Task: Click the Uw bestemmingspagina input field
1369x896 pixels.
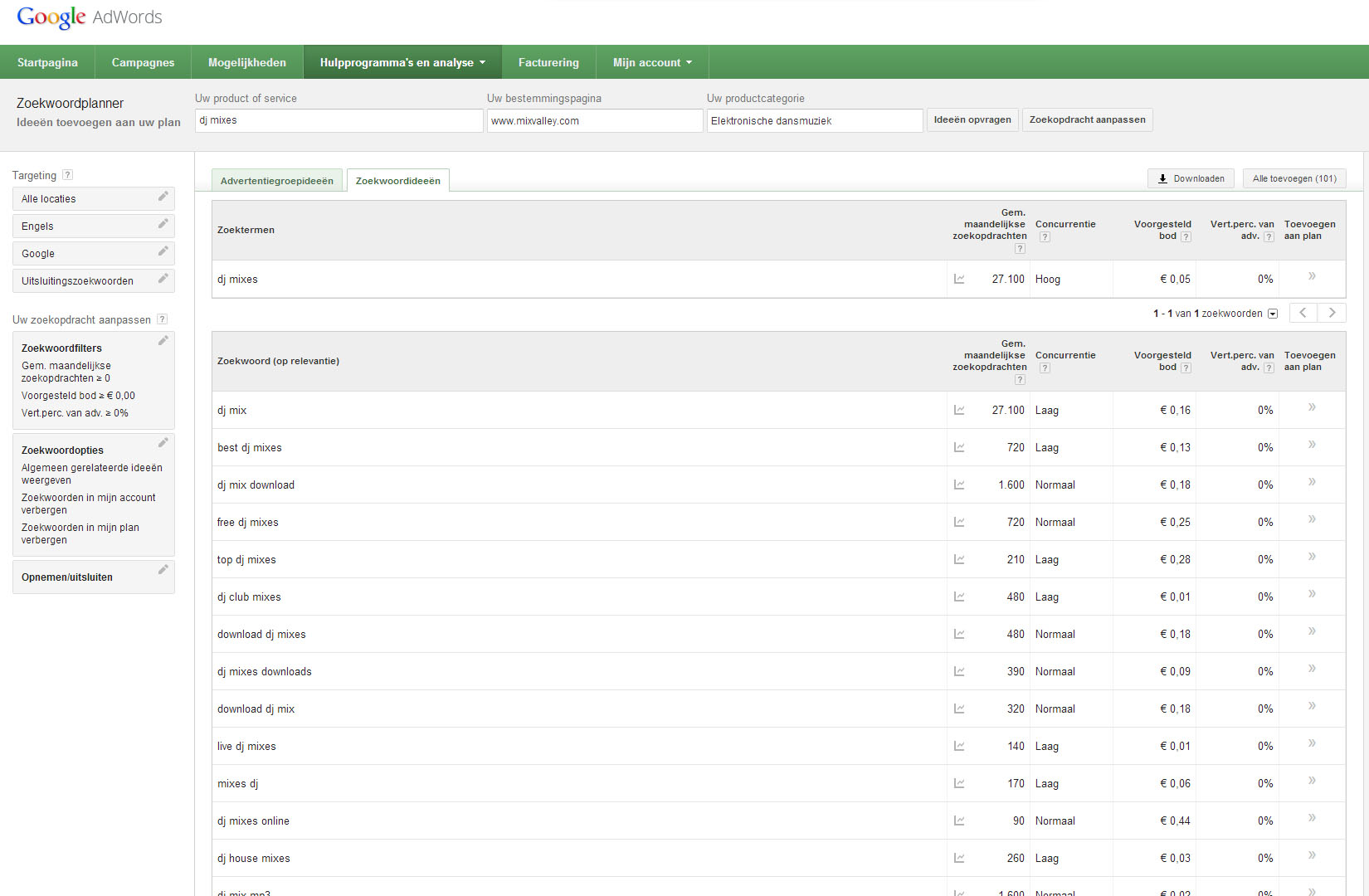Action: pos(594,121)
